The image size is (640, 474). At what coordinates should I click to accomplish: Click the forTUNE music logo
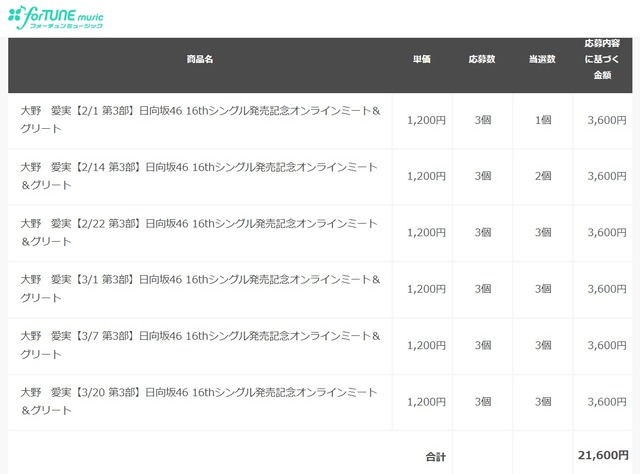(x=60, y=18)
